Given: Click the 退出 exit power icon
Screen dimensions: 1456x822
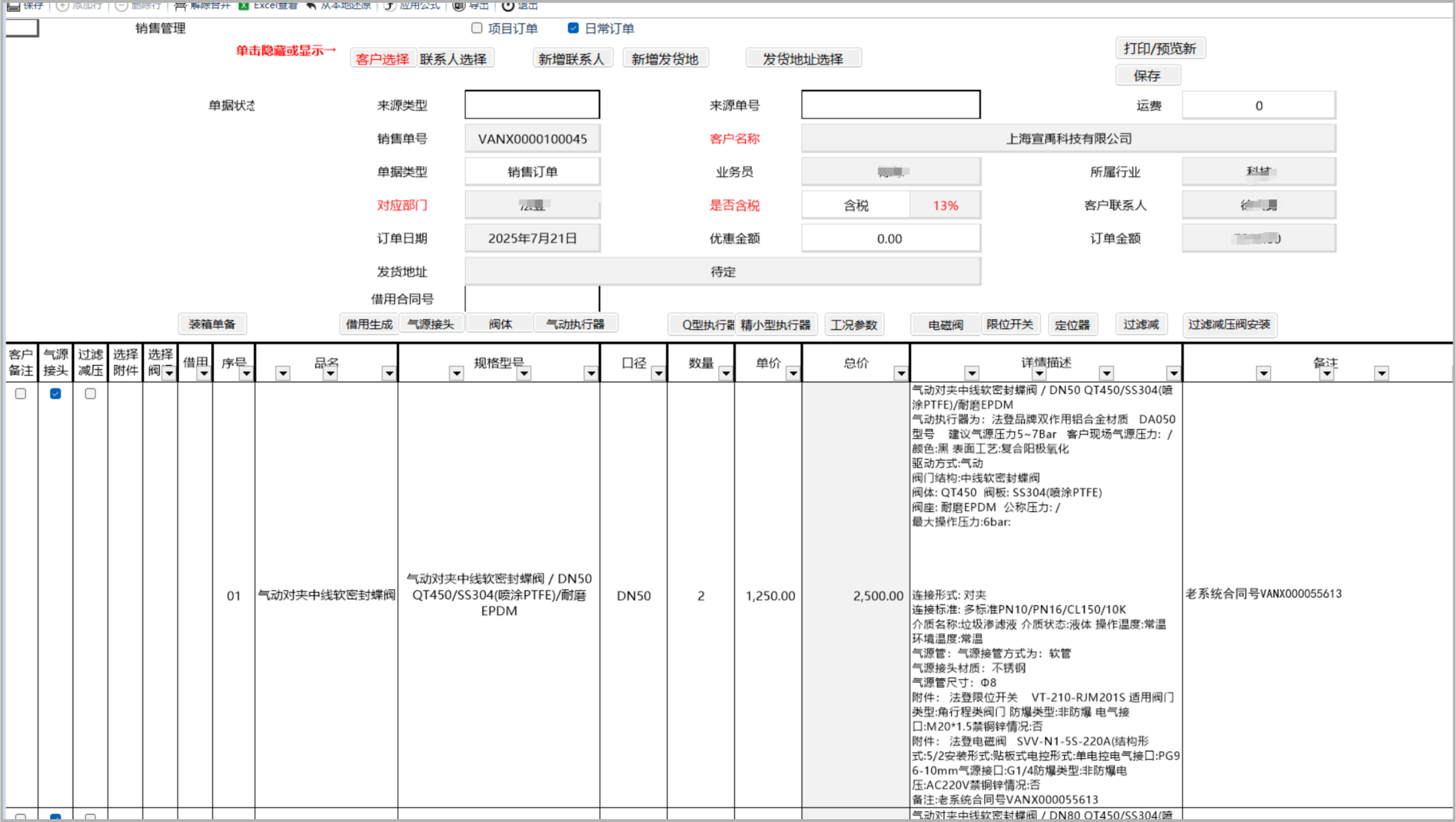Looking at the screenshot, I should pos(508,6).
